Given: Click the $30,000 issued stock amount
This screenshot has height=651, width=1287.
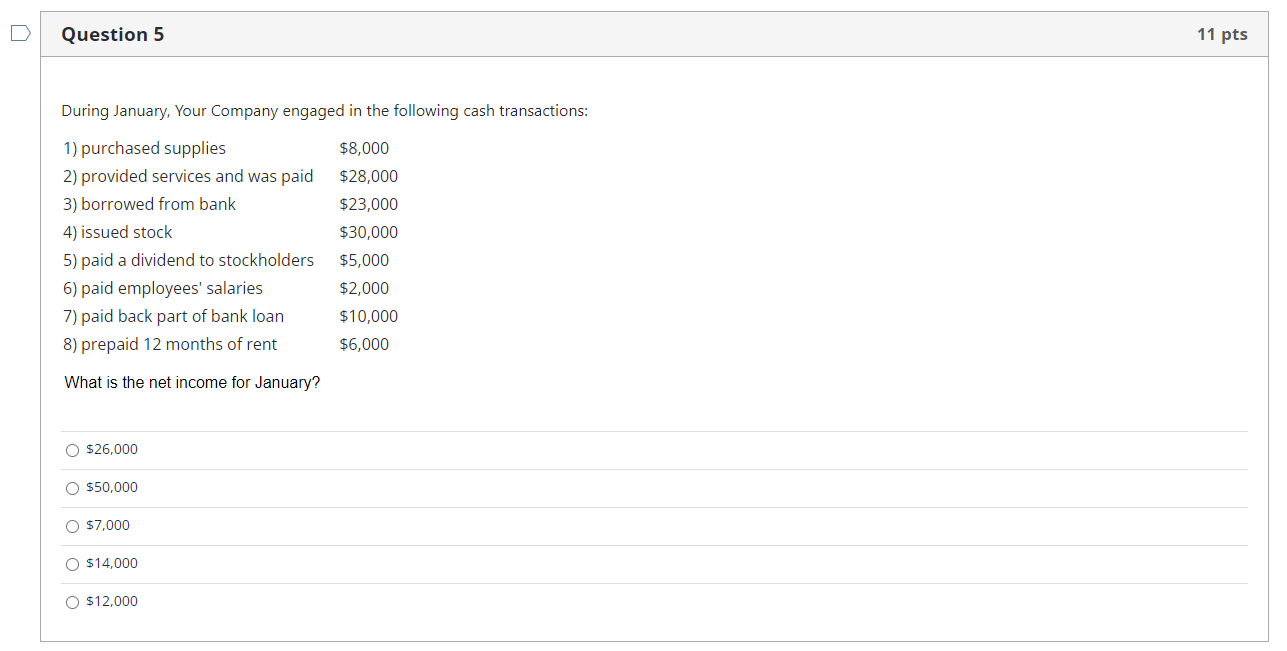Looking at the screenshot, I should click(368, 232).
